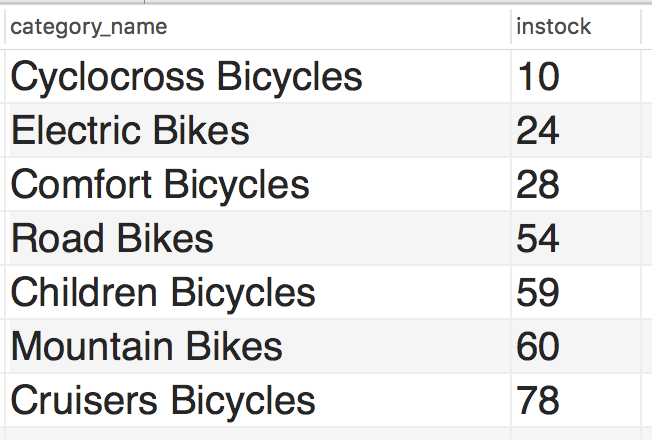Screen dimensions: 652x440
Task: Select the Mountain Bikes cell
Action: coord(258,346)
